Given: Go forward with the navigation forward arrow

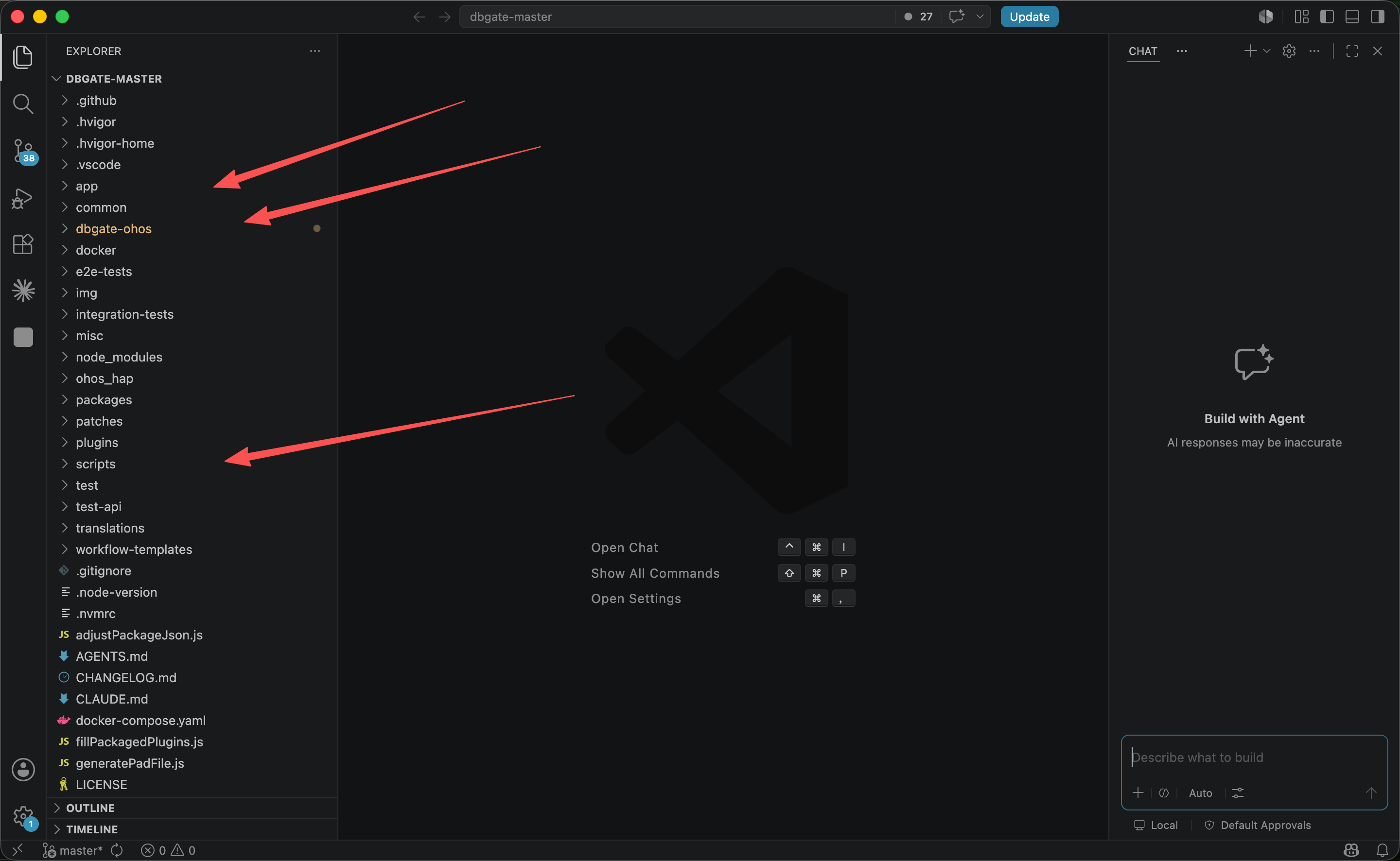Looking at the screenshot, I should 444,17.
